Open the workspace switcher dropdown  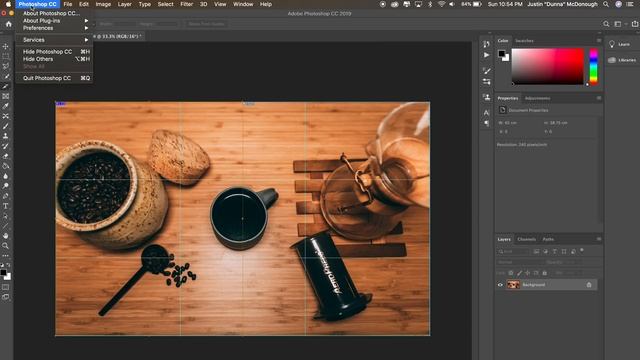[x=620, y=24]
